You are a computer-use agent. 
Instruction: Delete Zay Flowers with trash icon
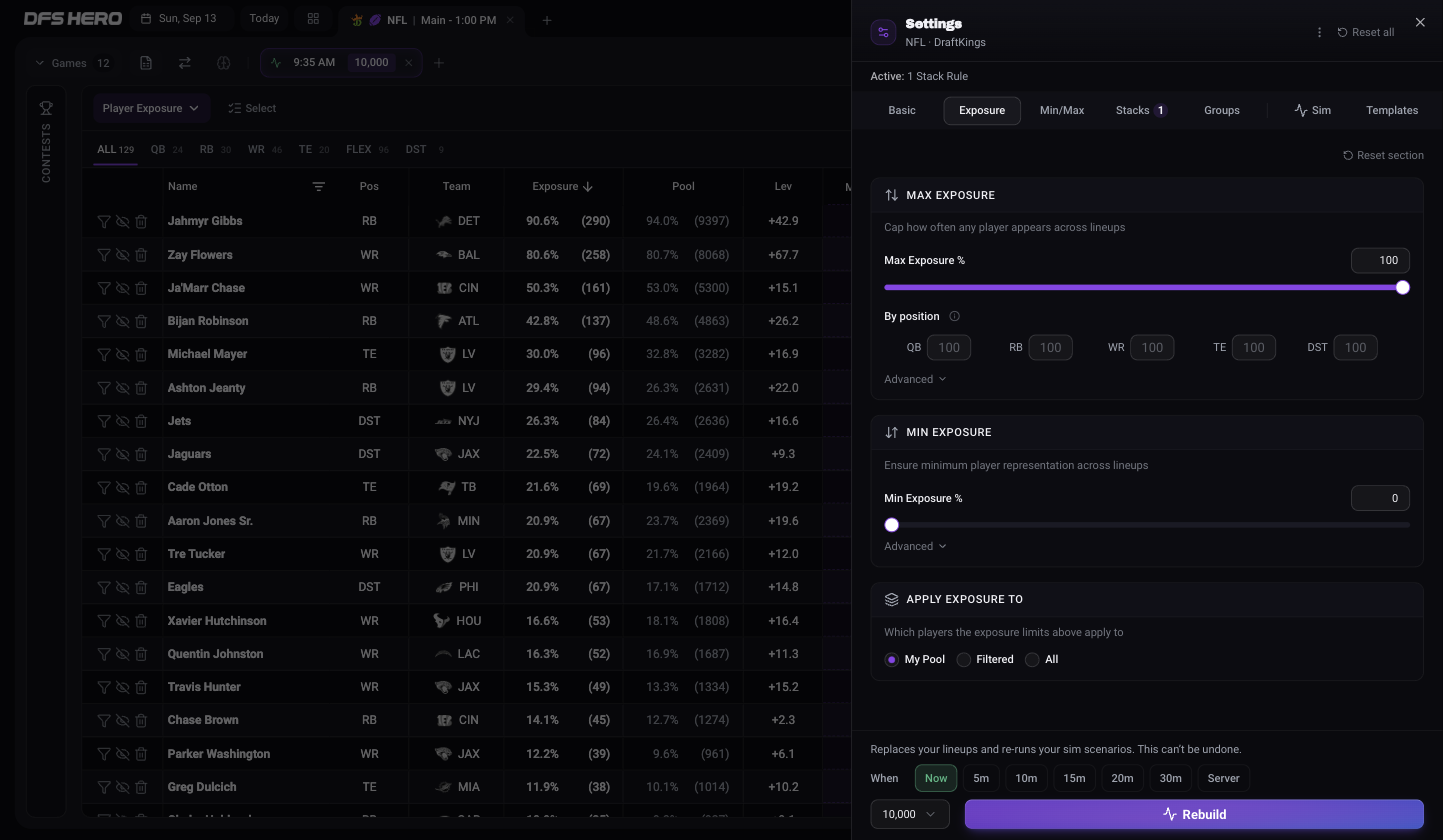141,255
